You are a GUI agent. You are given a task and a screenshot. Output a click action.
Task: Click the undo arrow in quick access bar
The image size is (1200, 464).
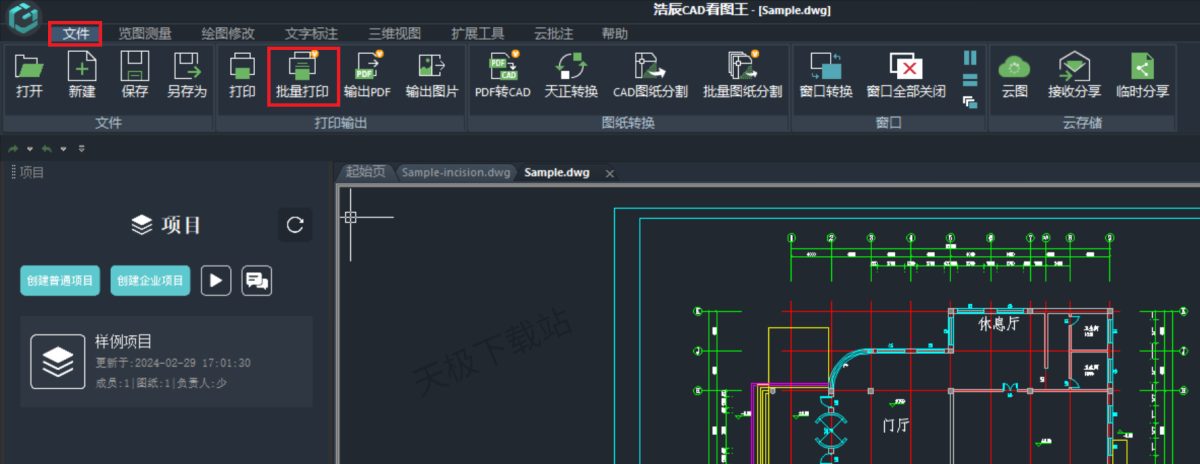click(46, 149)
